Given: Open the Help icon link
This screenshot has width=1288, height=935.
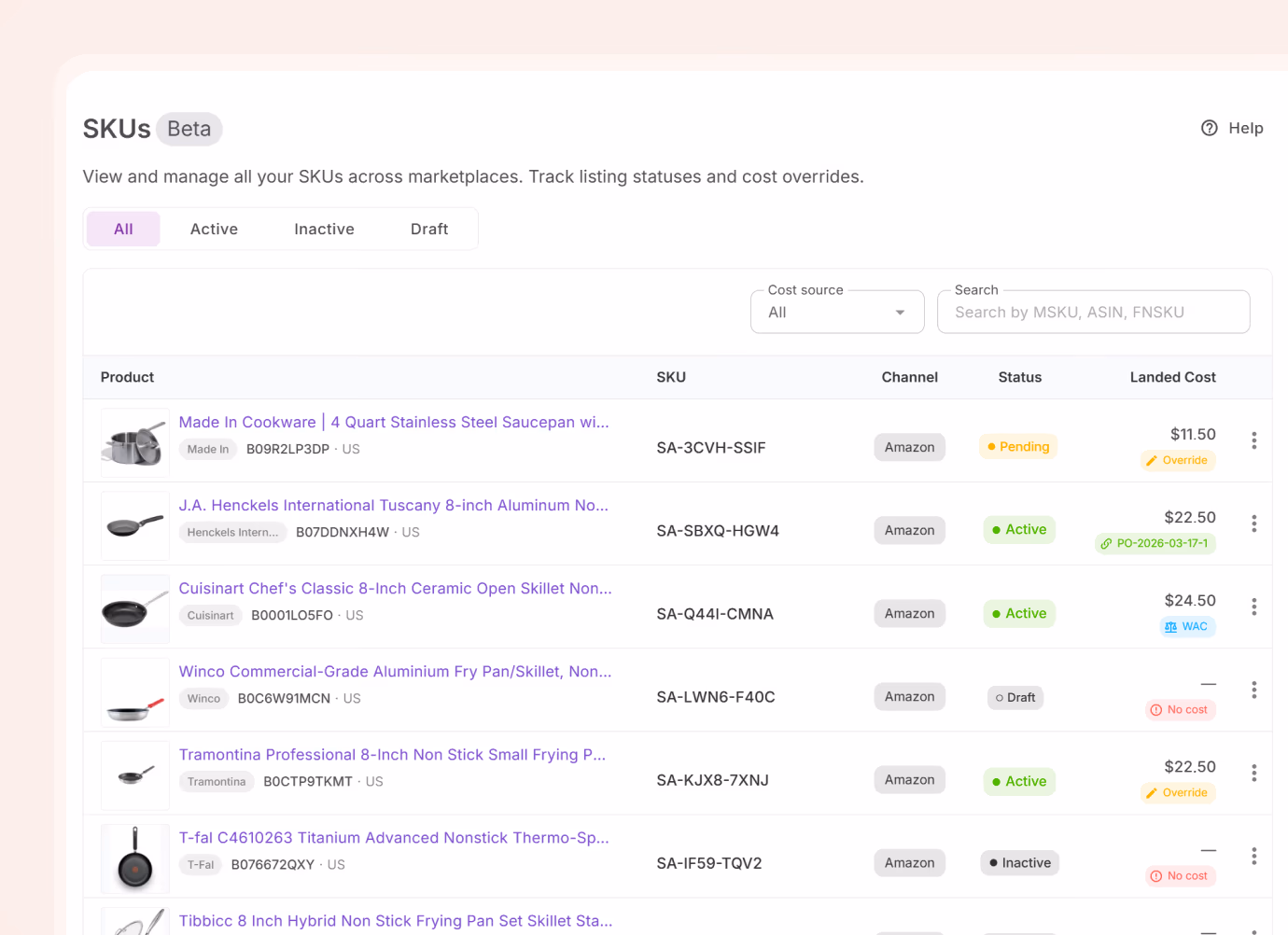Looking at the screenshot, I should click(x=1231, y=128).
